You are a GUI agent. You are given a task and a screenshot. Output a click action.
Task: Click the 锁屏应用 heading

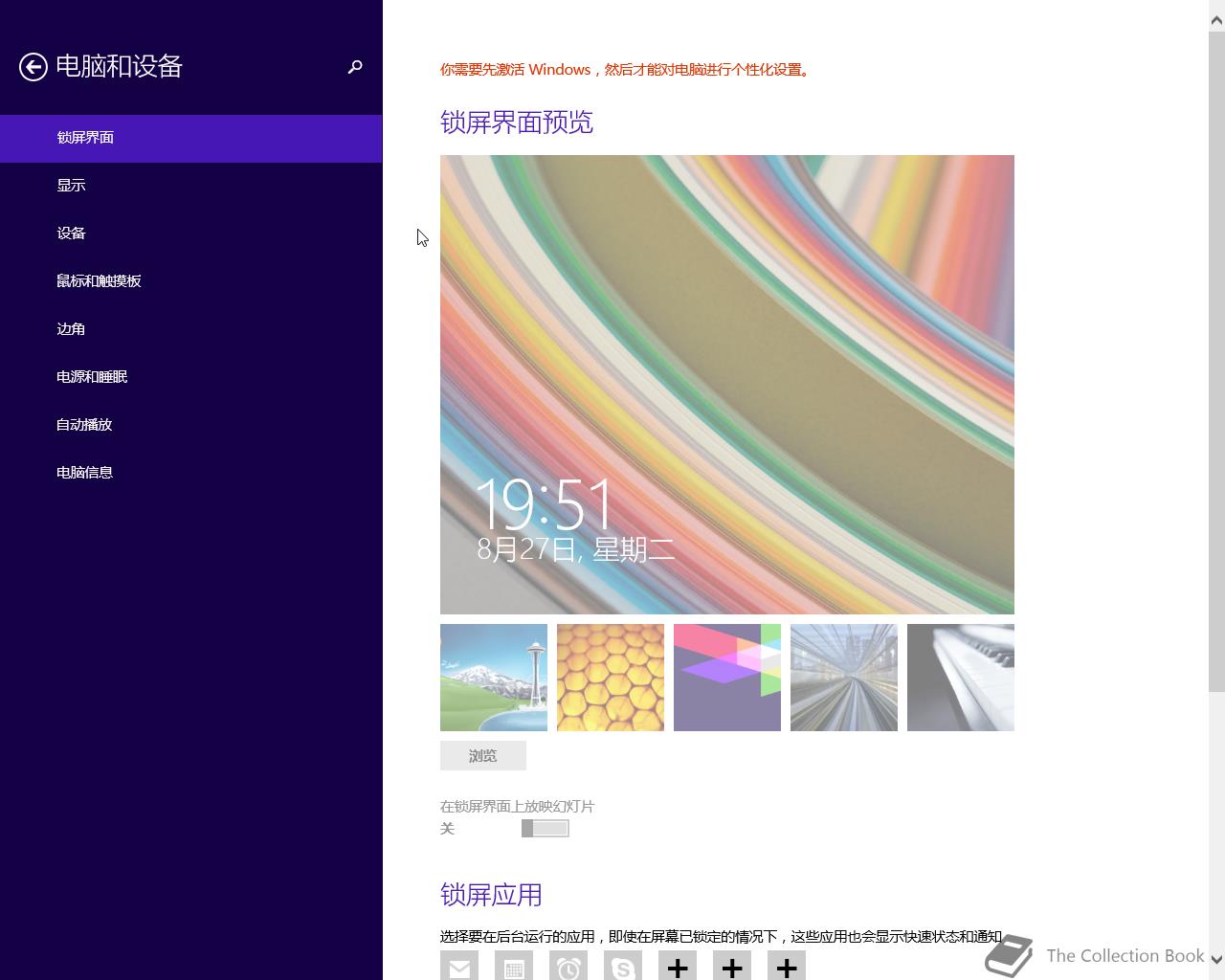(x=491, y=895)
